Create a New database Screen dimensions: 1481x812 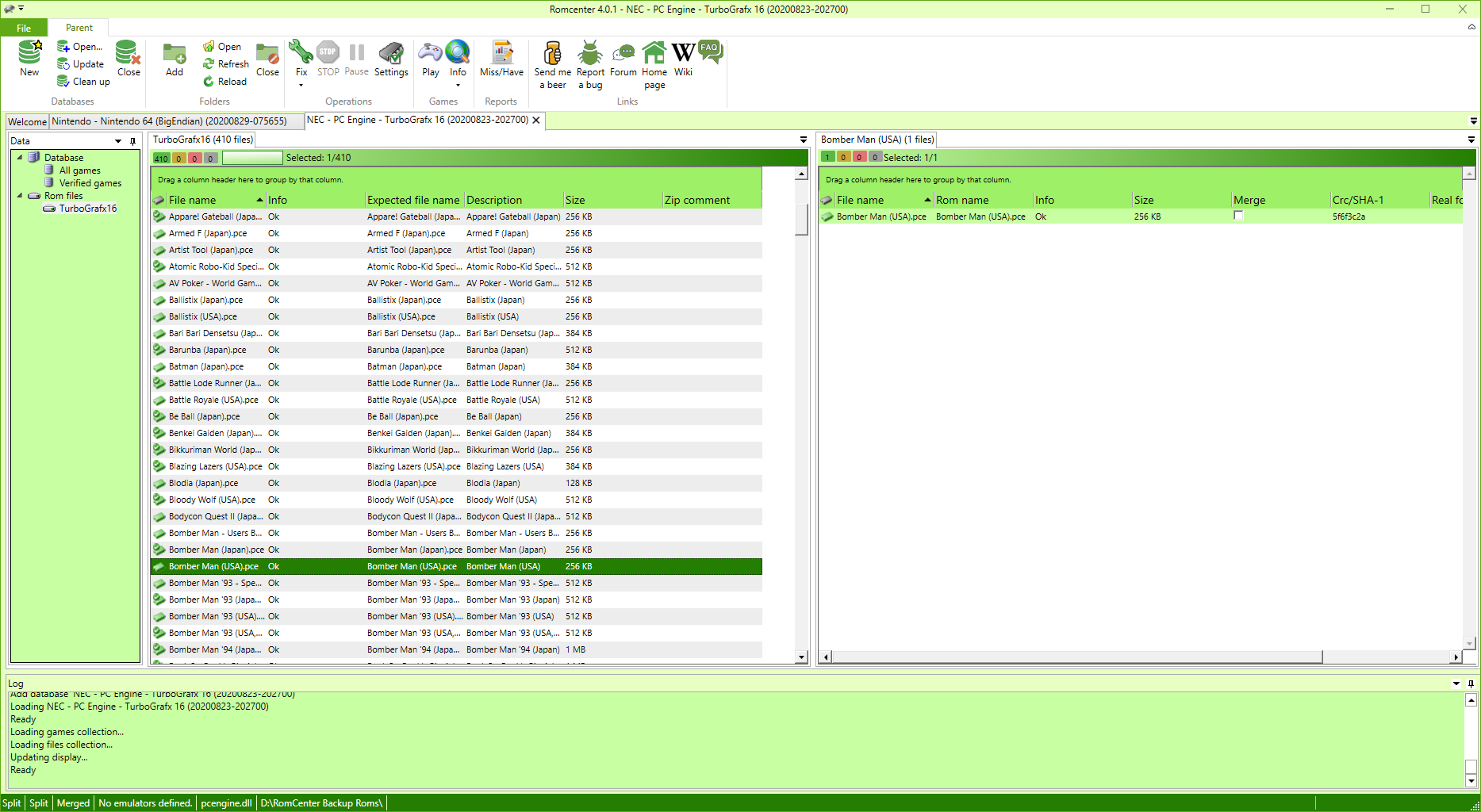coord(29,59)
